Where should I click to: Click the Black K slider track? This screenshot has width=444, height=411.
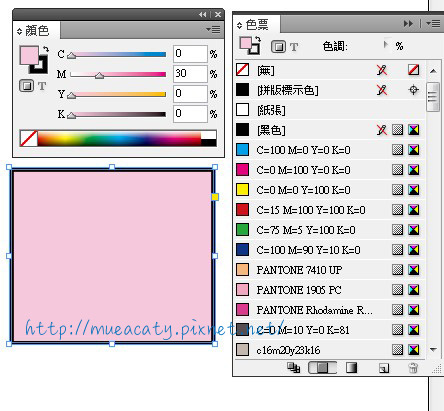(x=118, y=114)
